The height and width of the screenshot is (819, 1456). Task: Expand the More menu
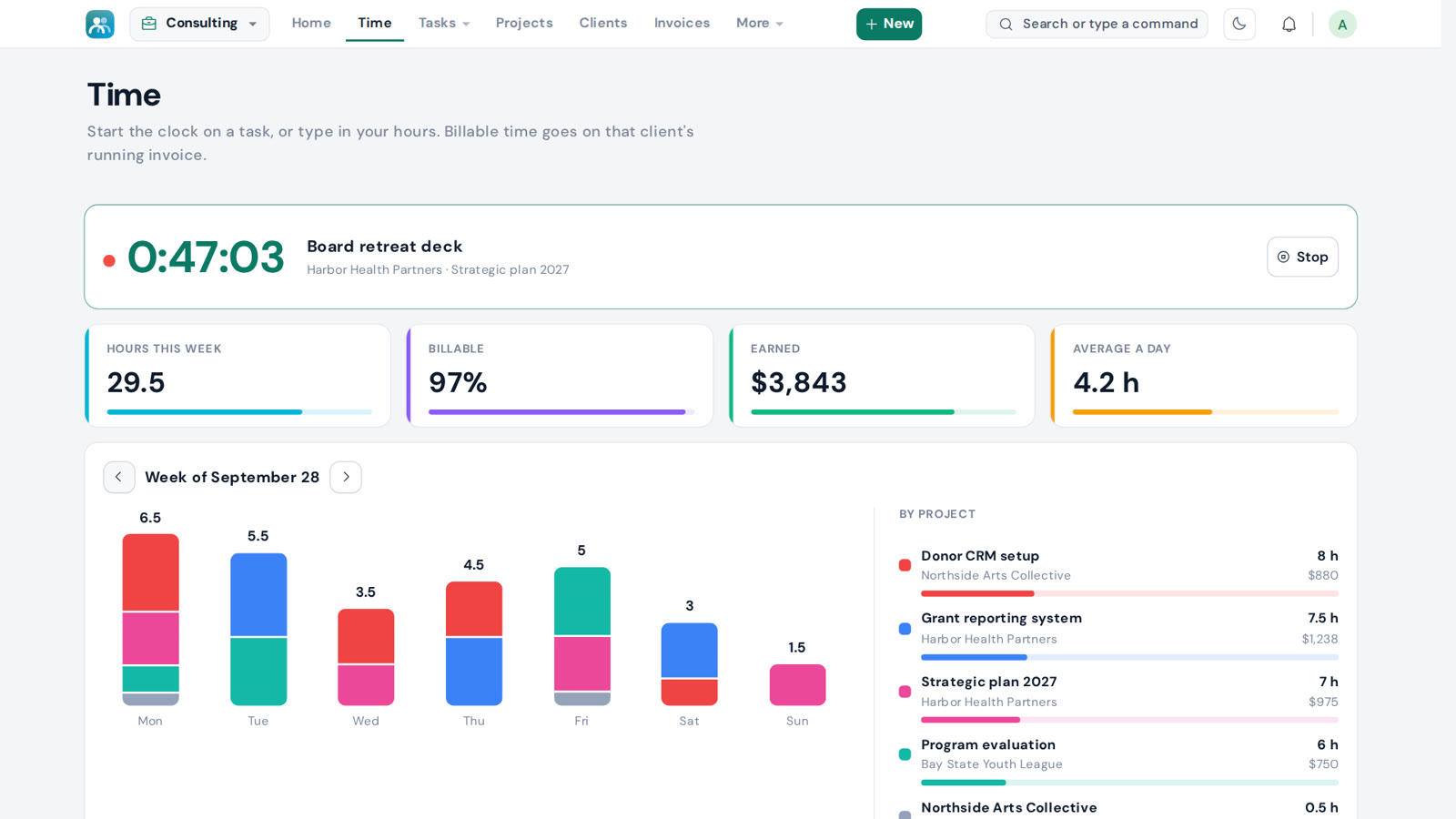[760, 23]
